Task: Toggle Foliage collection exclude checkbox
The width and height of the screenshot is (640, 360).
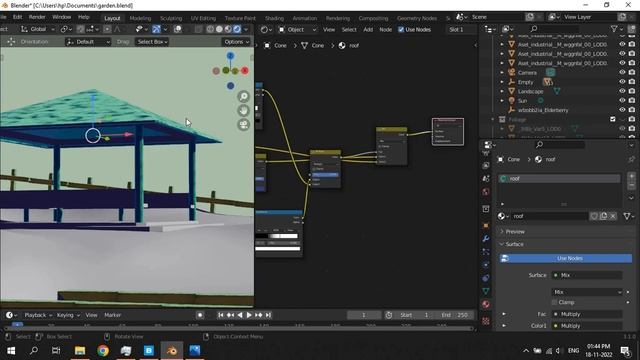Action: 613,119
